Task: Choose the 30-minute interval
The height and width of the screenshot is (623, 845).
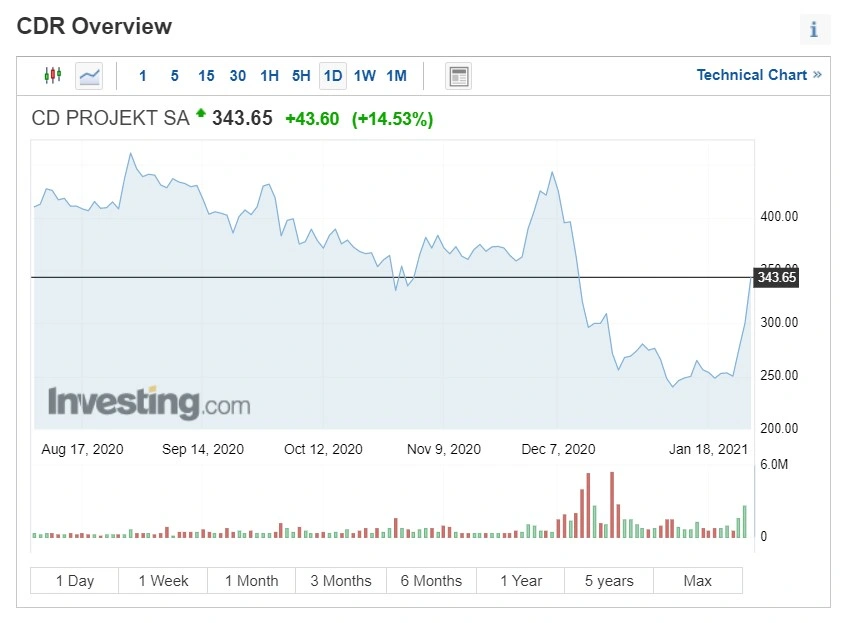Action: pyautogui.click(x=238, y=76)
